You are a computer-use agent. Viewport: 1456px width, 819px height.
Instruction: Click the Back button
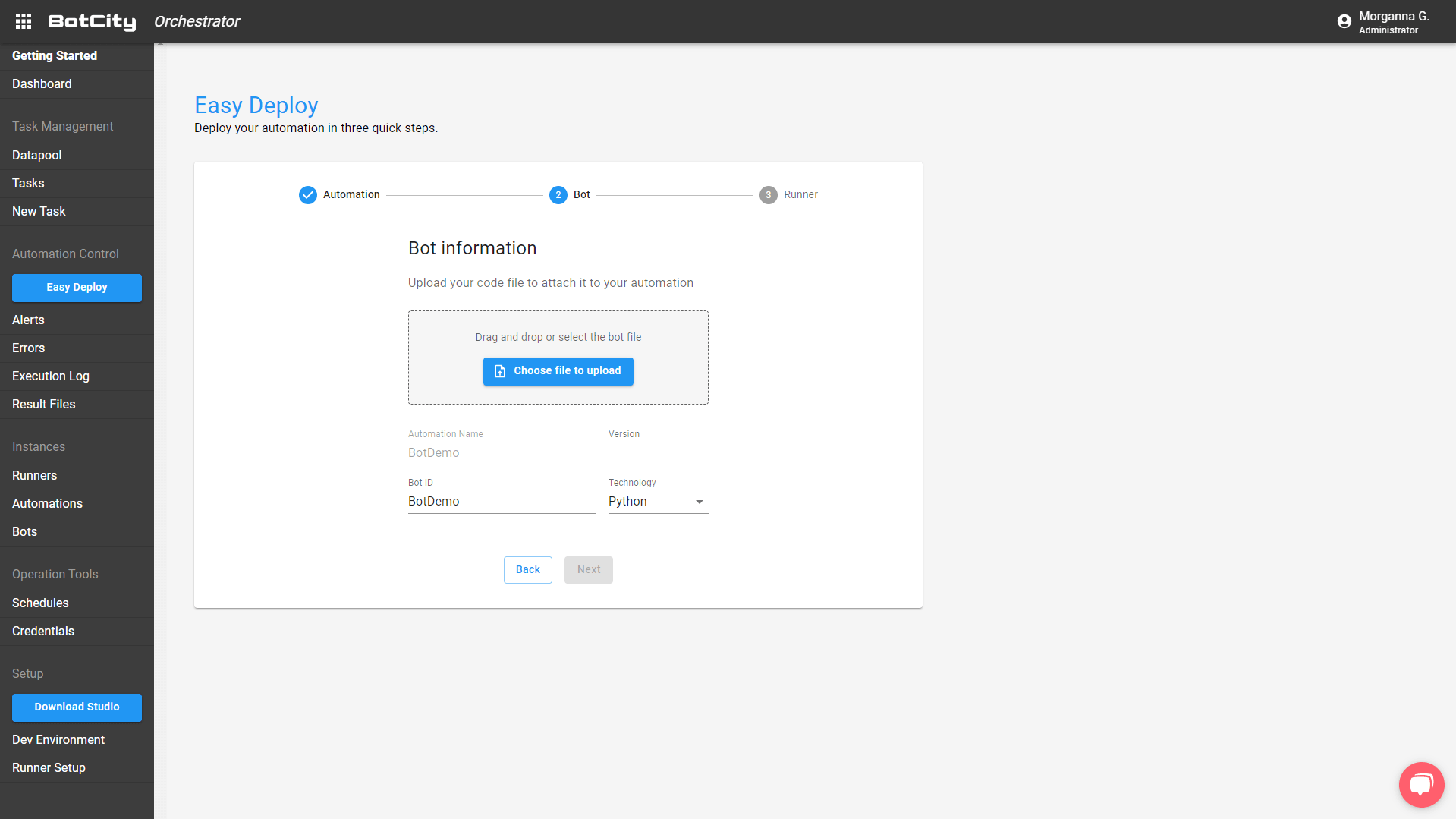coord(527,569)
